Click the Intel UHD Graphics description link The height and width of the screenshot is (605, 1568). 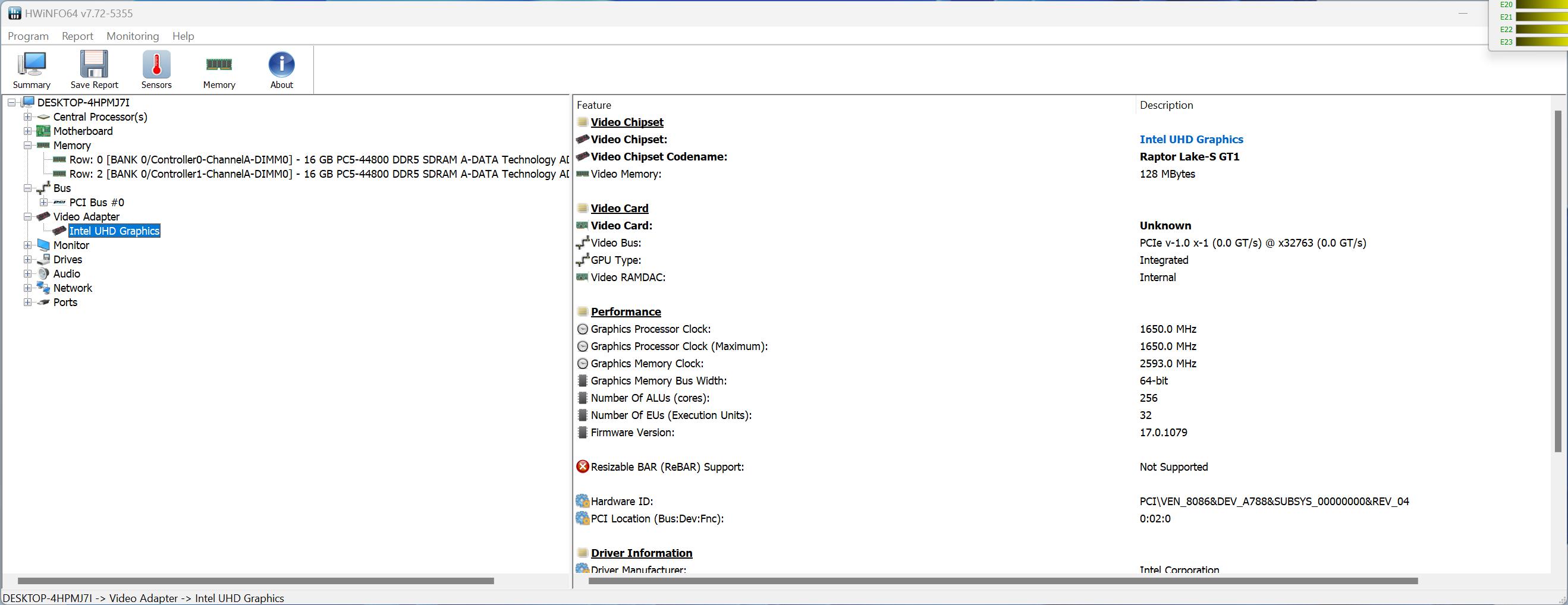[x=1190, y=140]
